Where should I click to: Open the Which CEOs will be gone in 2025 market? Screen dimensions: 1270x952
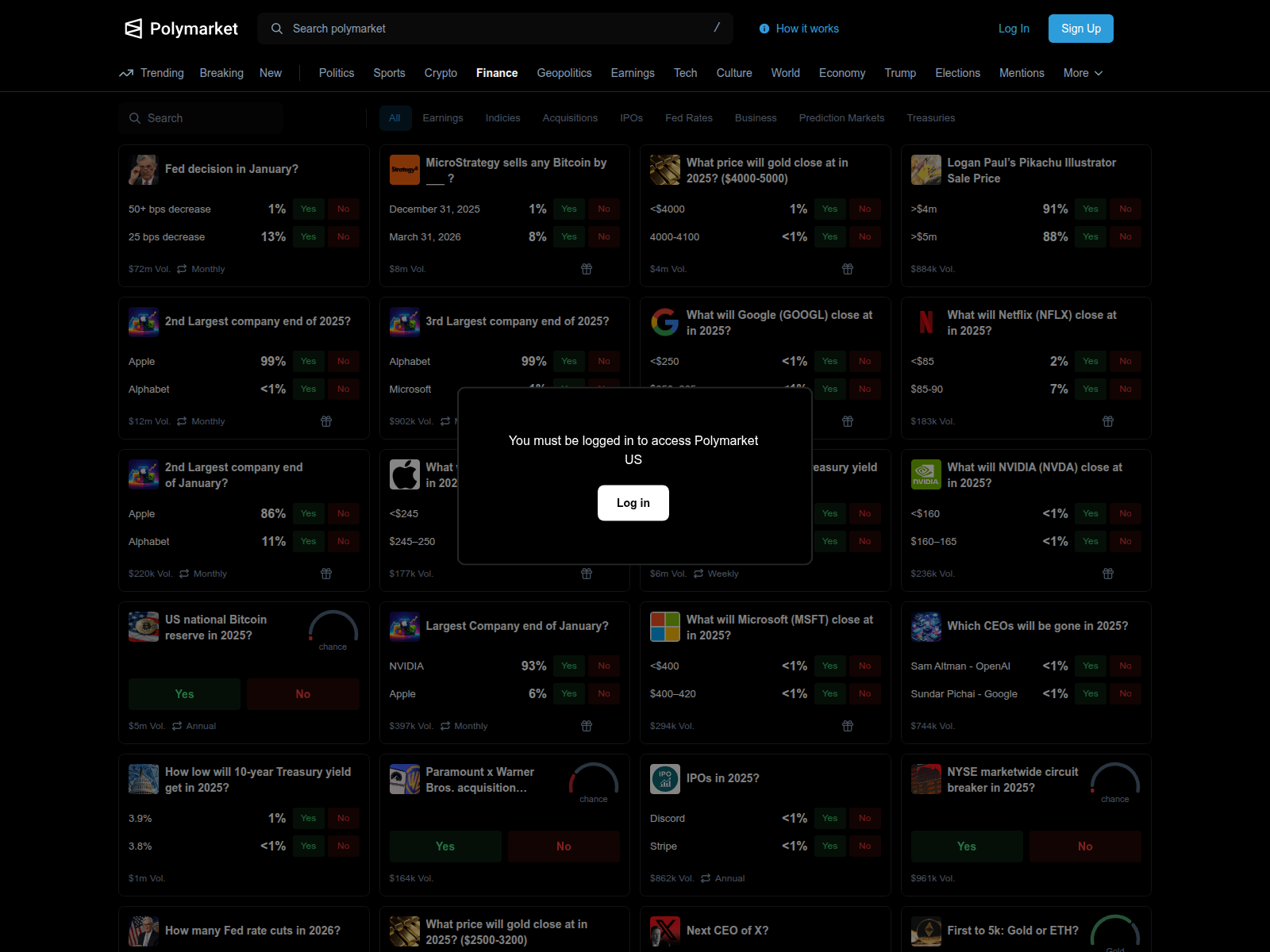(x=1037, y=626)
